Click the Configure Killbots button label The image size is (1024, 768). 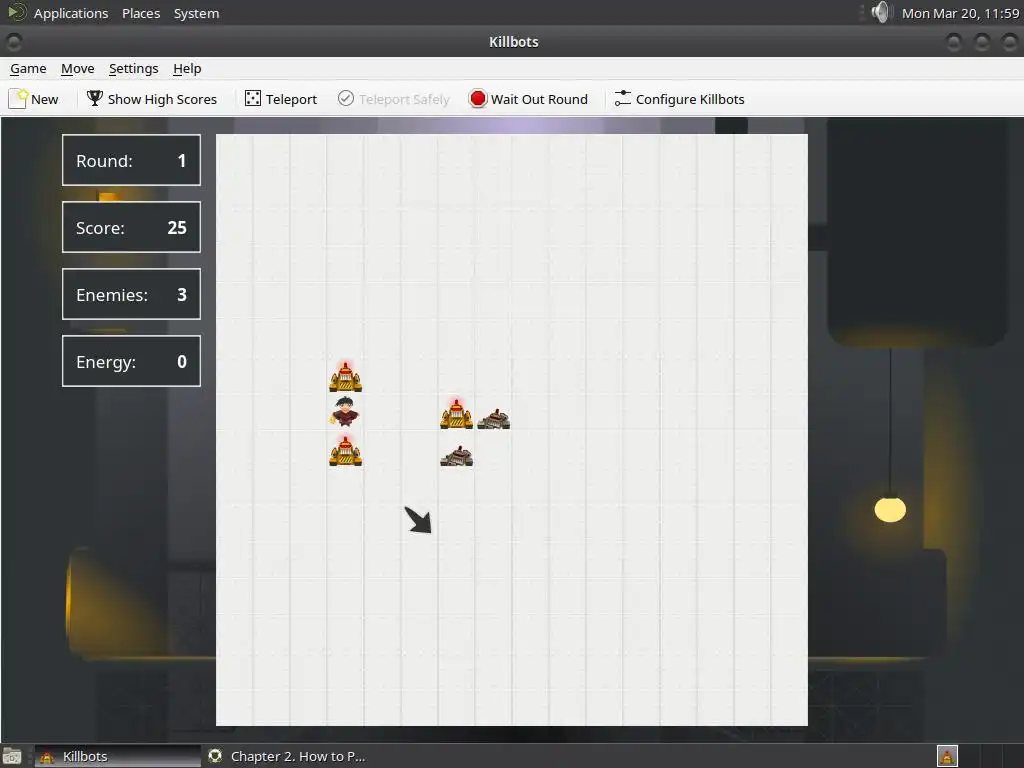click(690, 99)
